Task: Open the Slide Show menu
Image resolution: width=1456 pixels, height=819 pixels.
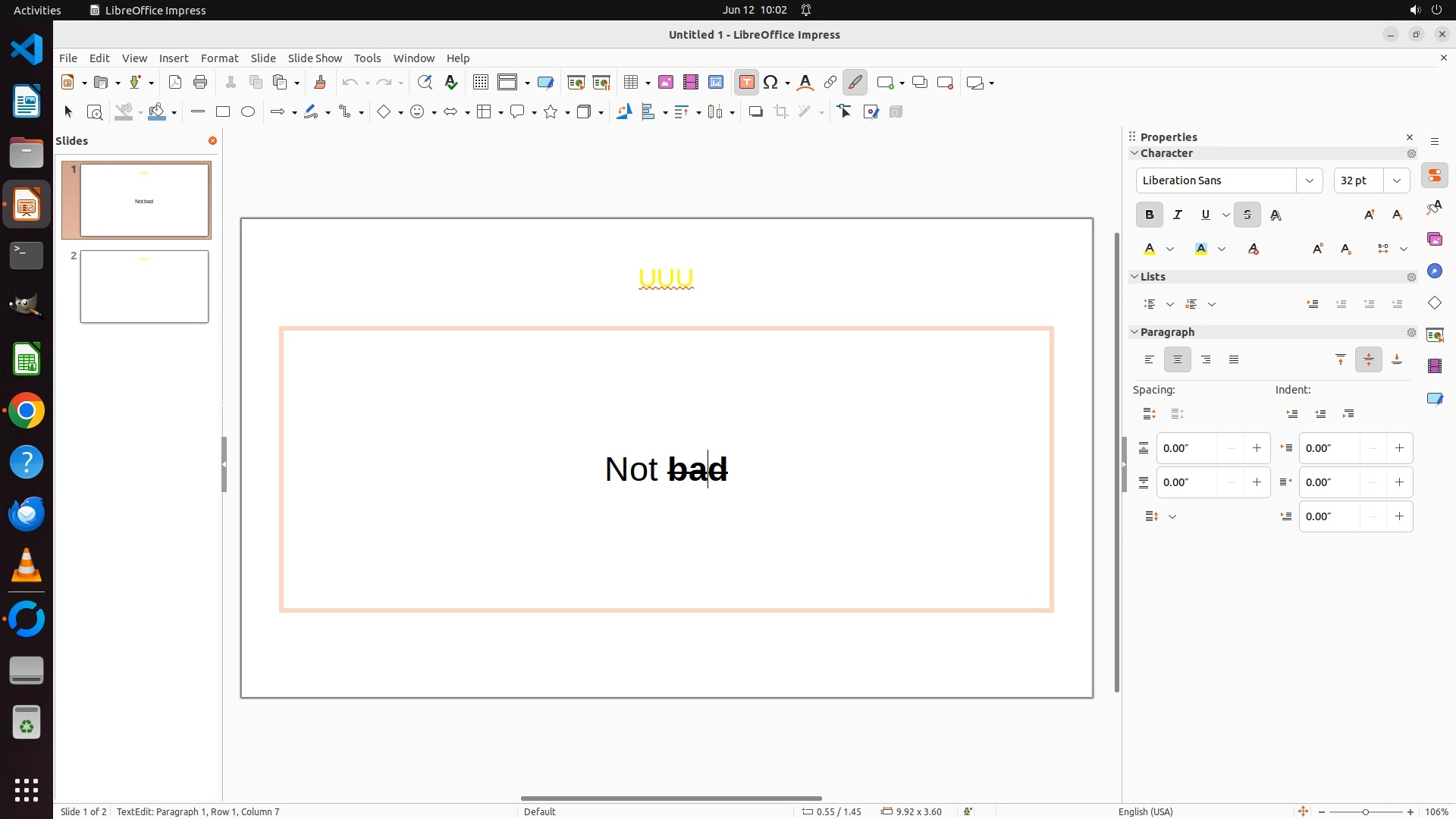Action: (315, 58)
